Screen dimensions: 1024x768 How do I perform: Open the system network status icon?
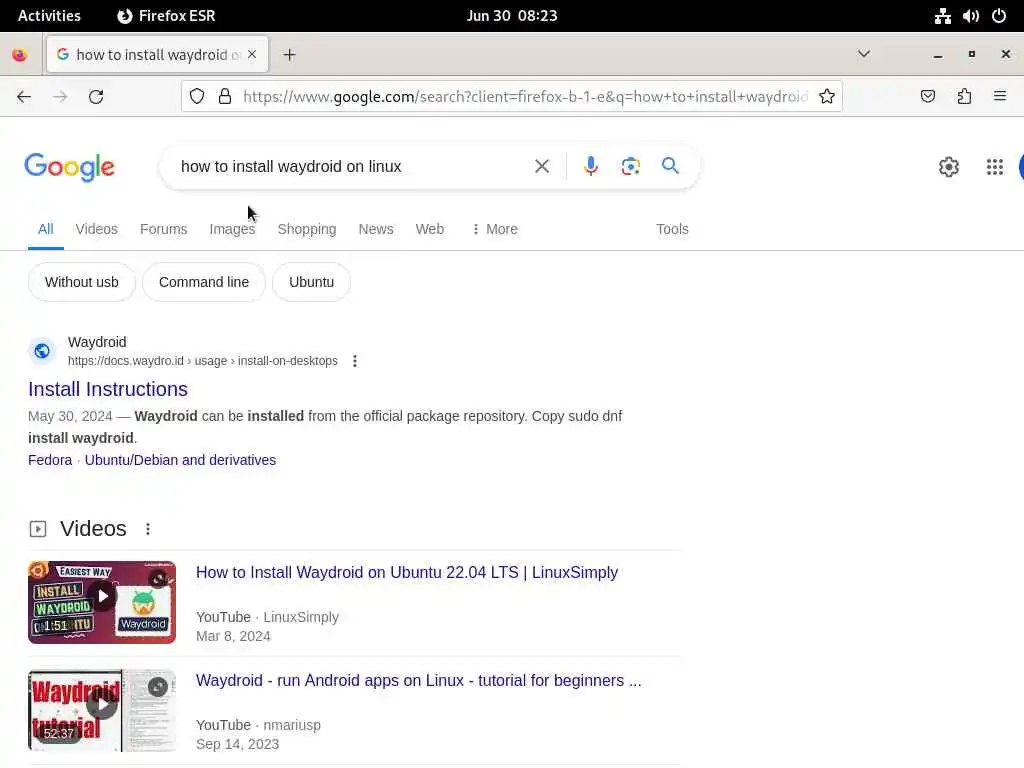click(x=942, y=16)
